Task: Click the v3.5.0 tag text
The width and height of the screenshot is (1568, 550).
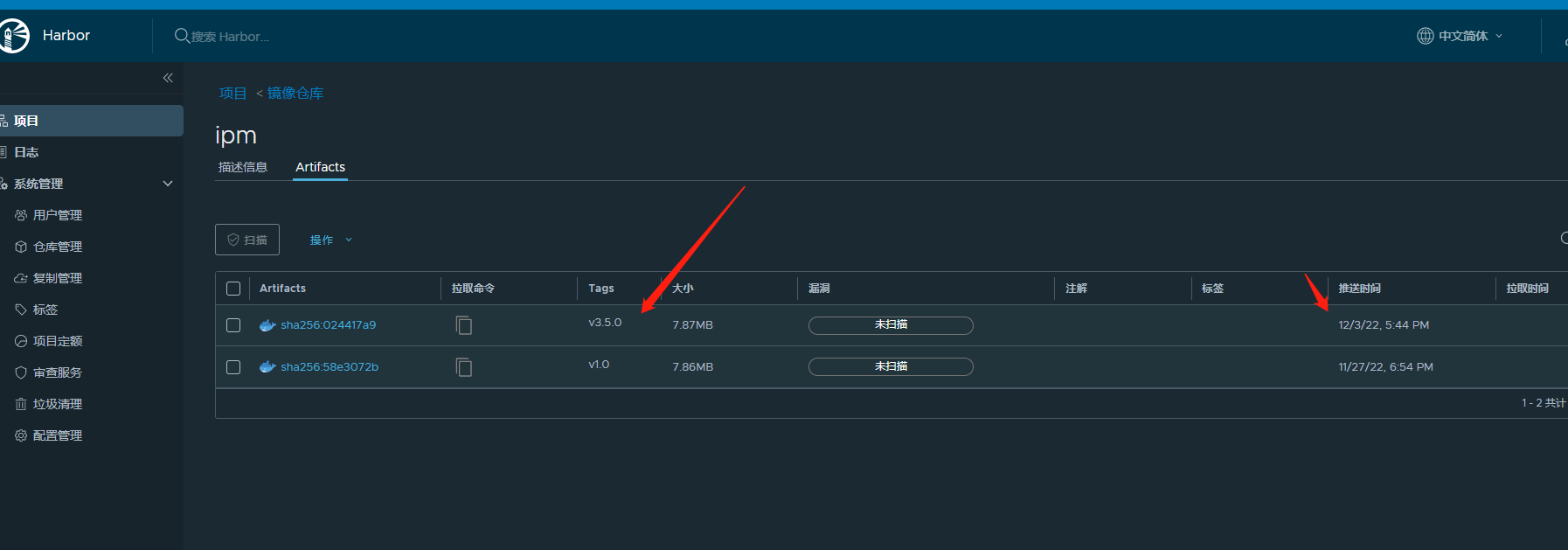Action: click(605, 323)
